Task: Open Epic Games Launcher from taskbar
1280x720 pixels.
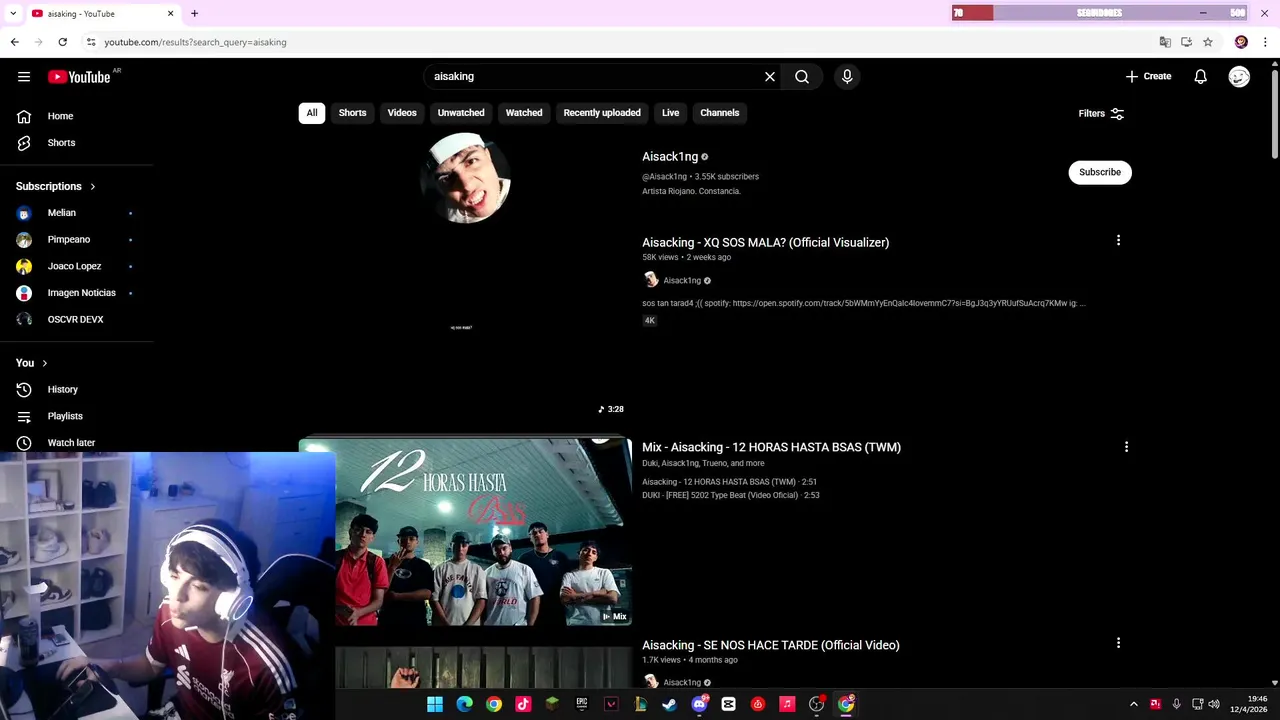Action: 581,704
